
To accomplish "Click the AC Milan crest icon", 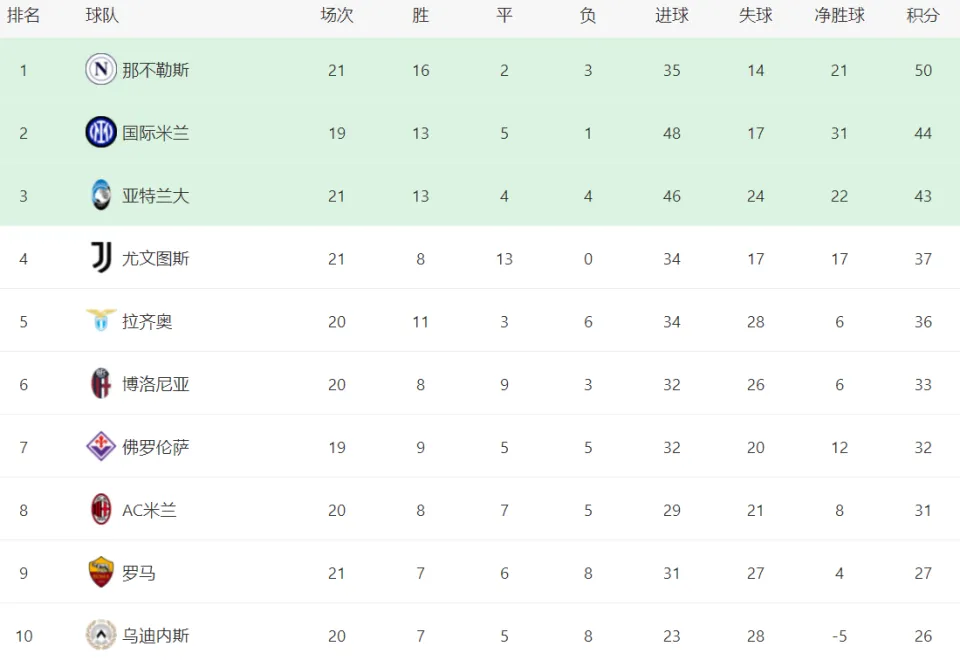I will (101, 509).
